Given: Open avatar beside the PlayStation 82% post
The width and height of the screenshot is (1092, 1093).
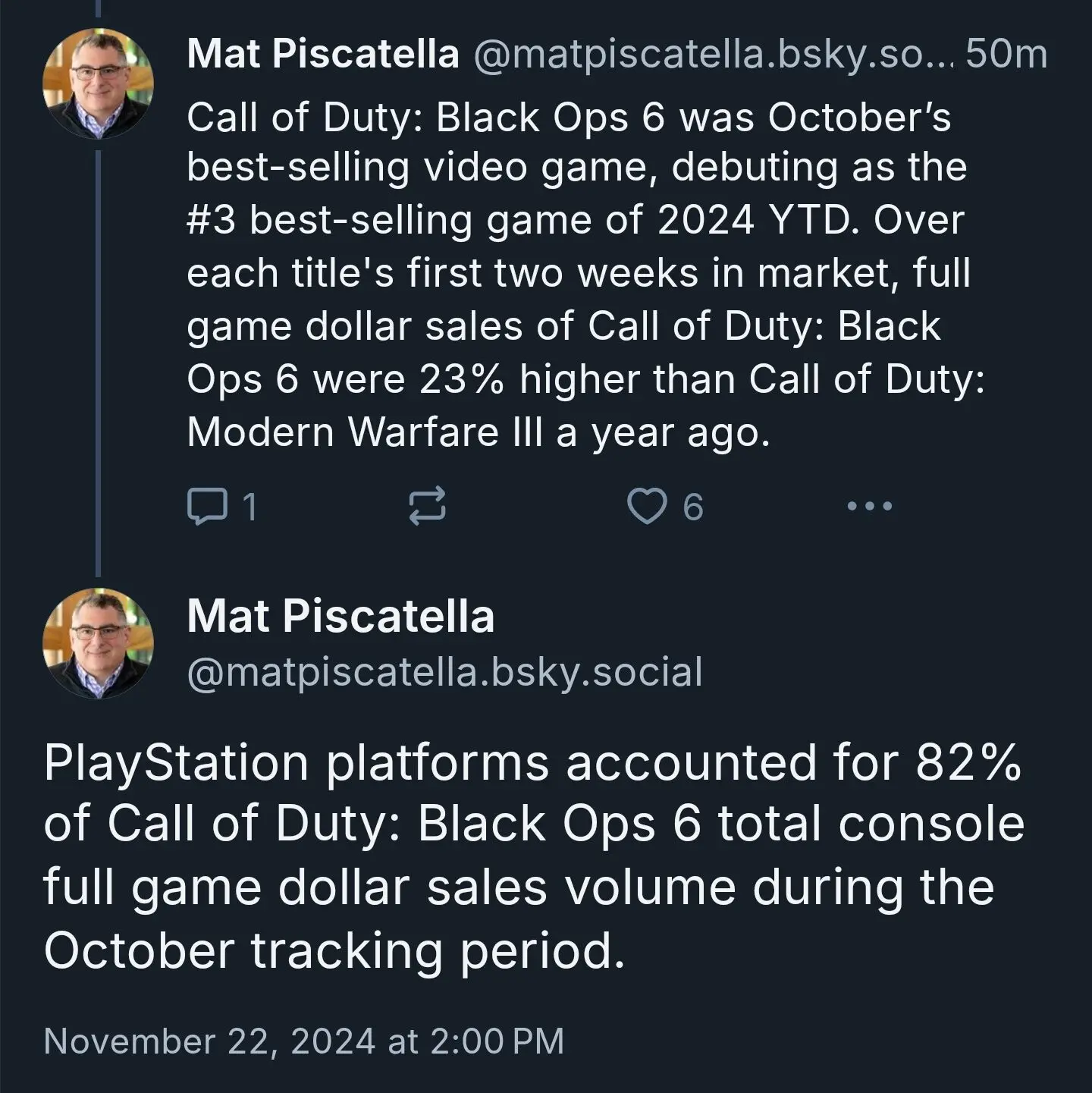Looking at the screenshot, I should tap(98, 643).
